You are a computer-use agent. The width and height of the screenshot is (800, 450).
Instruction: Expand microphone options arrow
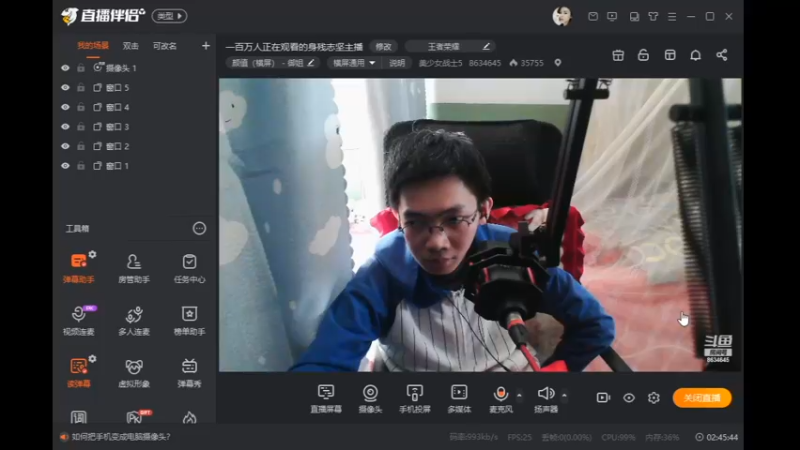click(519, 395)
